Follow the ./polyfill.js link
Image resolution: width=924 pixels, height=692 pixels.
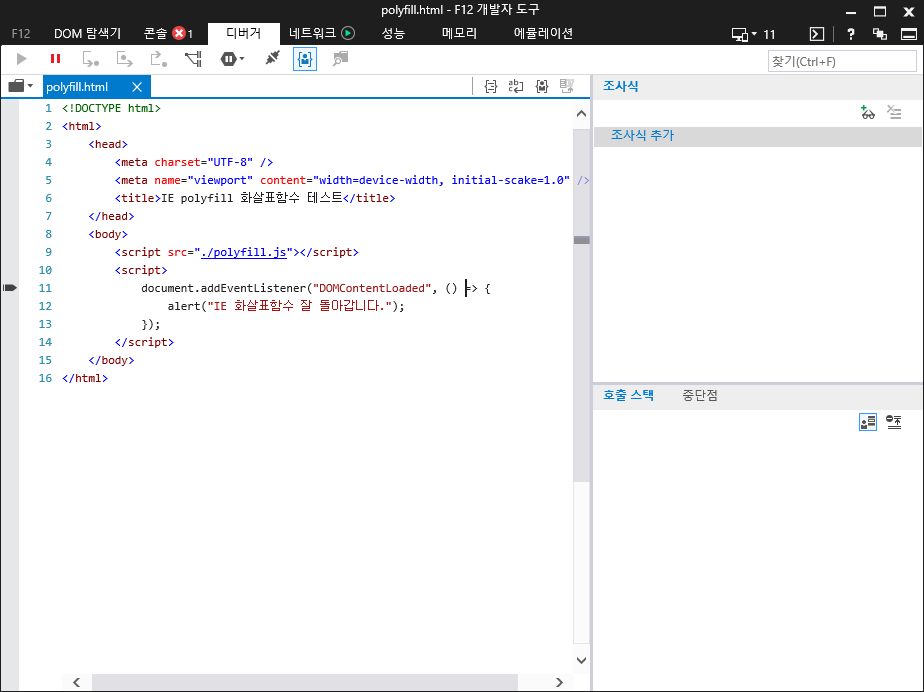(244, 252)
